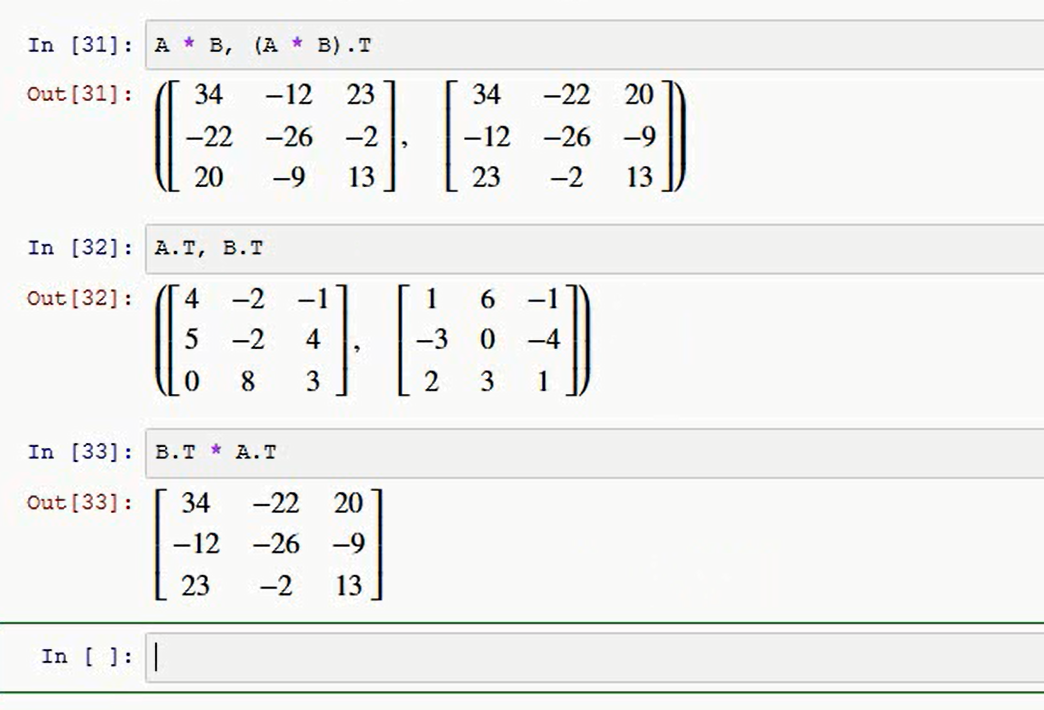This screenshot has height=710, width=1044.
Task: Click the code cell containing B.T * A.T
Action: pos(595,453)
